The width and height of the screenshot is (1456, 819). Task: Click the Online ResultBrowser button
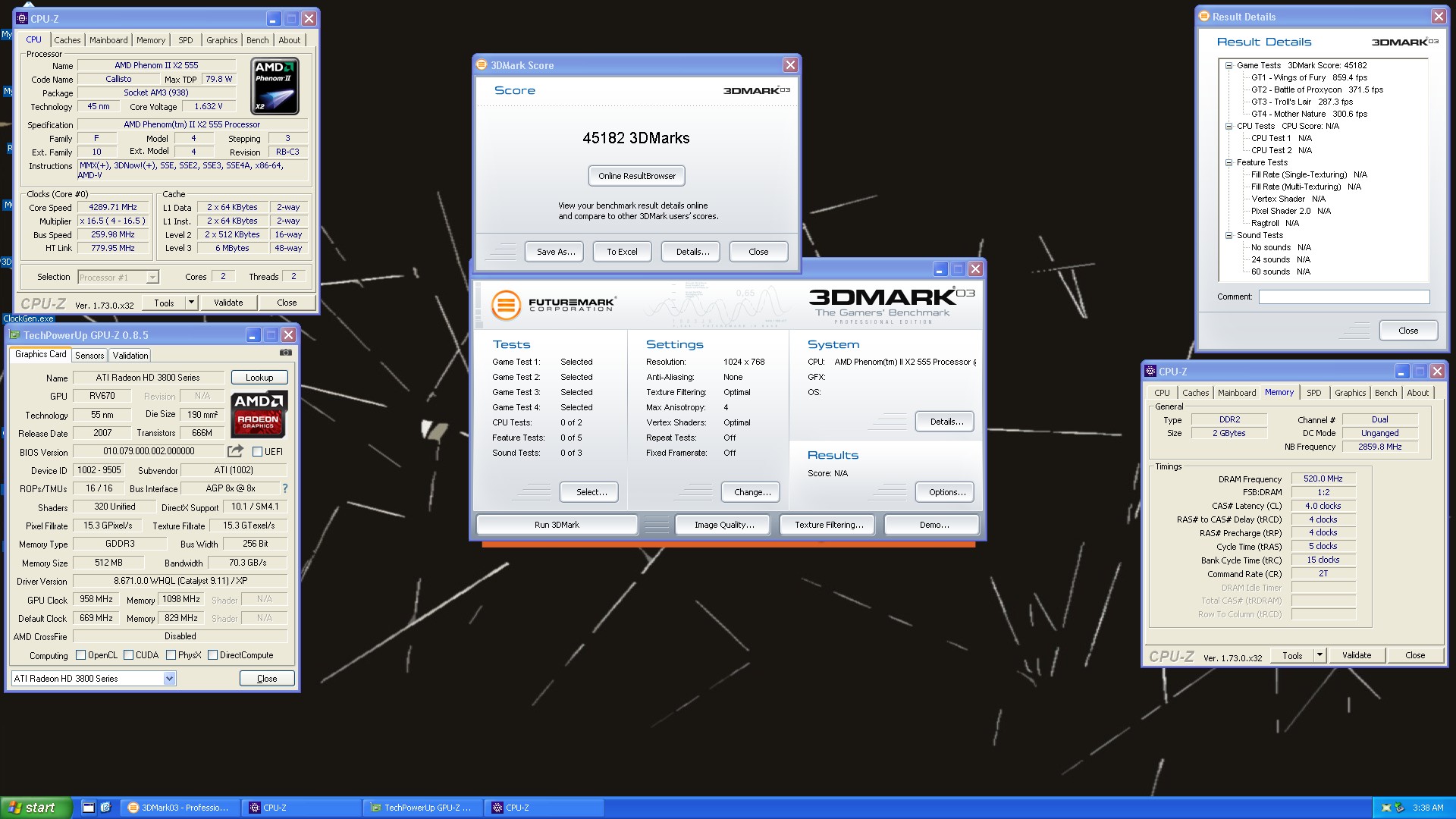coord(637,176)
